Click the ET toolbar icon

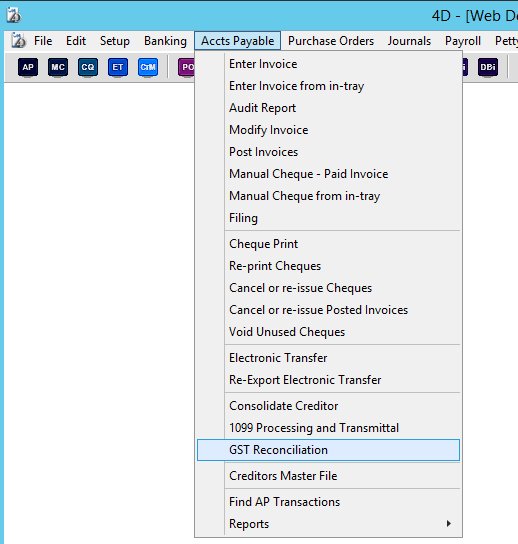click(118, 67)
